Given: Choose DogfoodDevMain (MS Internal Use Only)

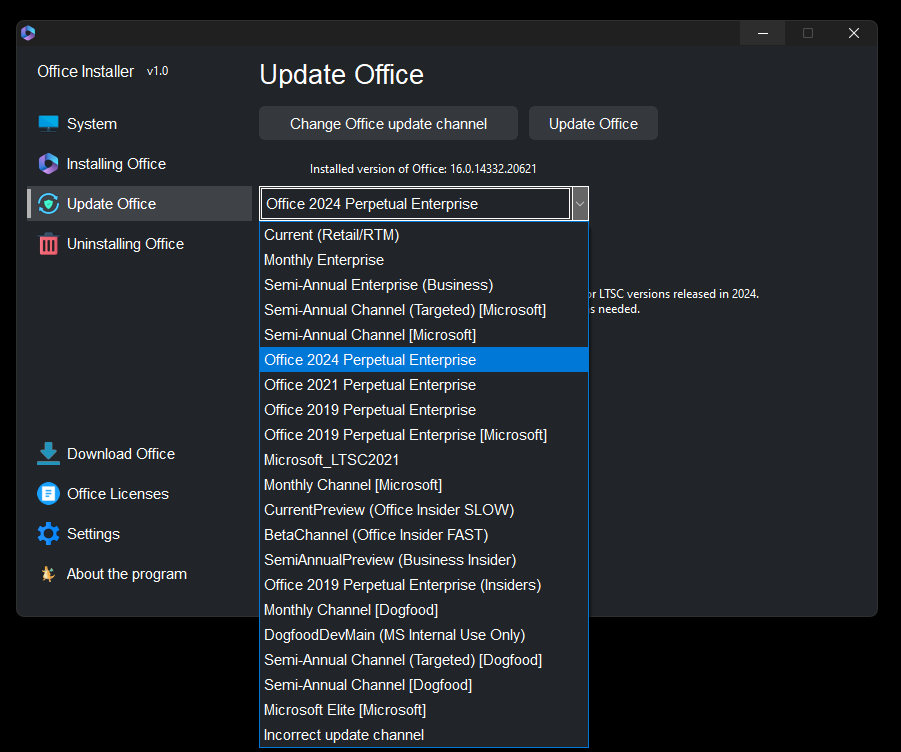Looking at the screenshot, I should point(424,635).
